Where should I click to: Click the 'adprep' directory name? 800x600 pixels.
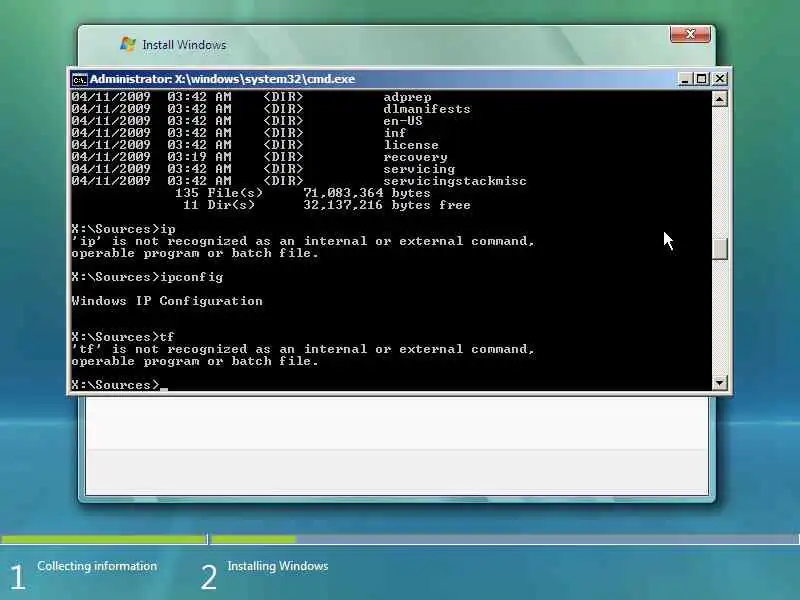point(407,97)
